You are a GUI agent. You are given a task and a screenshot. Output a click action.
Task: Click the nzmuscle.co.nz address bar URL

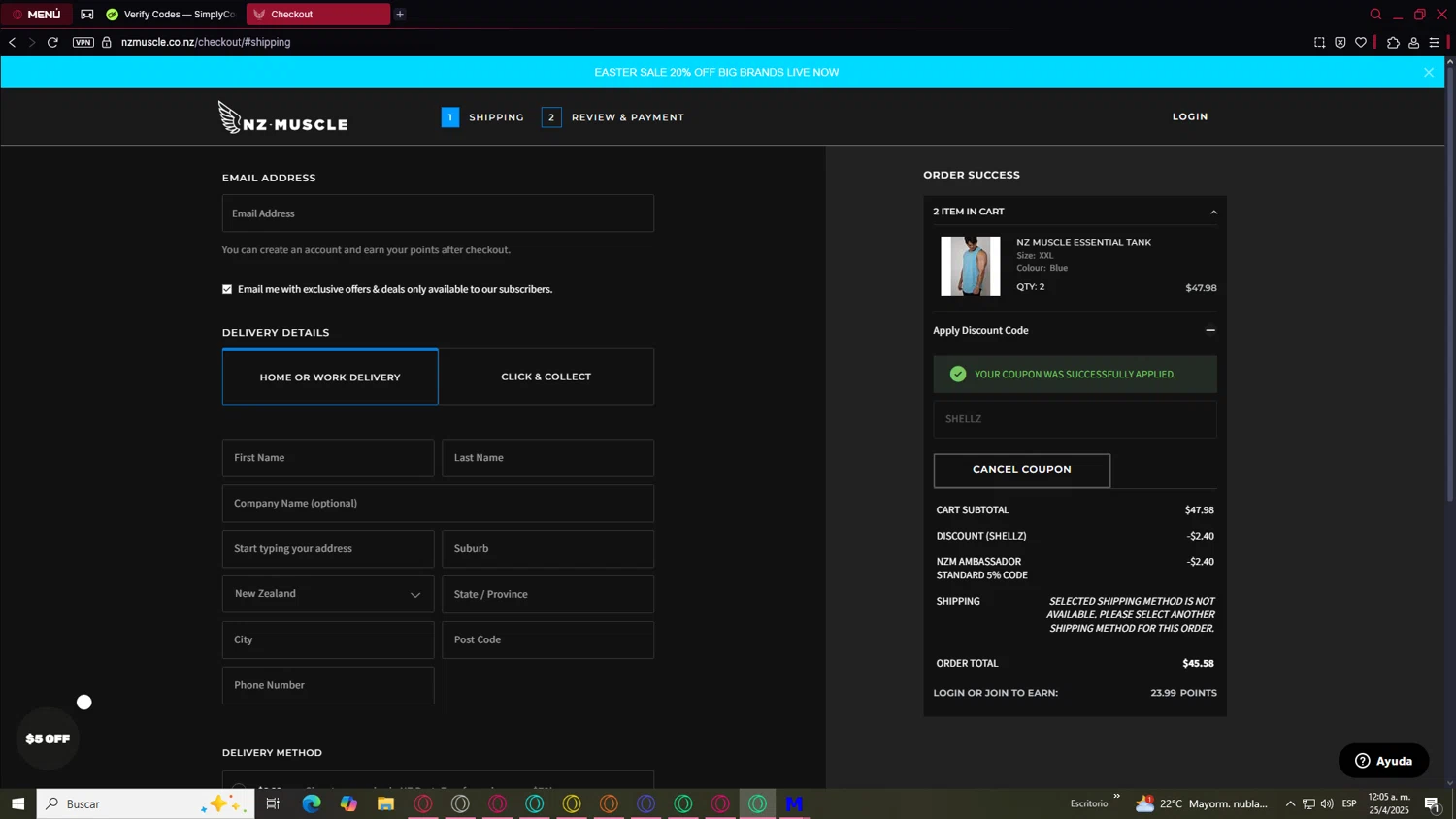point(206,43)
